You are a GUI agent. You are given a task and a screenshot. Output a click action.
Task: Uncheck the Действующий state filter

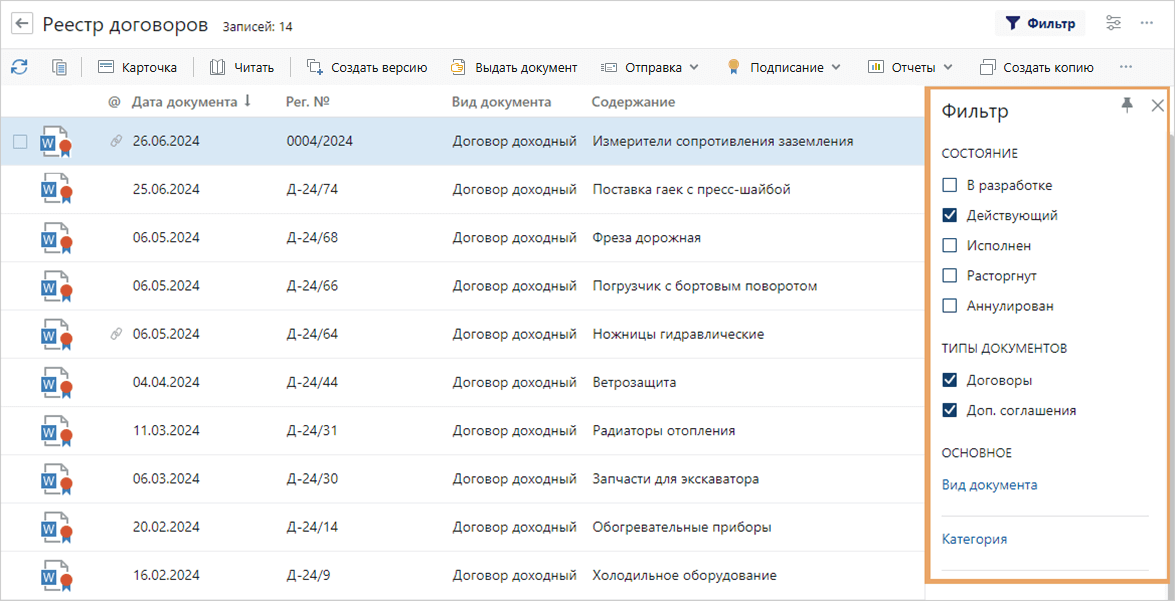click(x=950, y=215)
